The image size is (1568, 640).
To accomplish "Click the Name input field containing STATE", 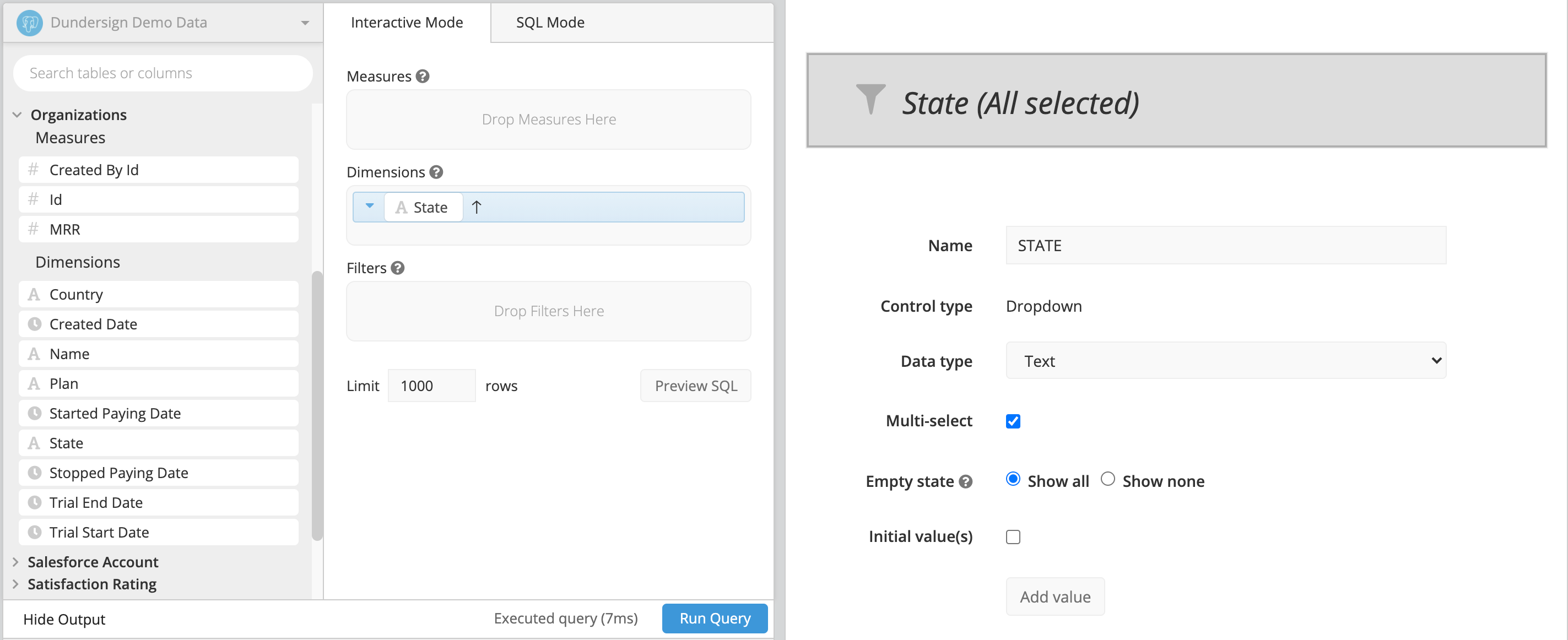I will 1225,245.
